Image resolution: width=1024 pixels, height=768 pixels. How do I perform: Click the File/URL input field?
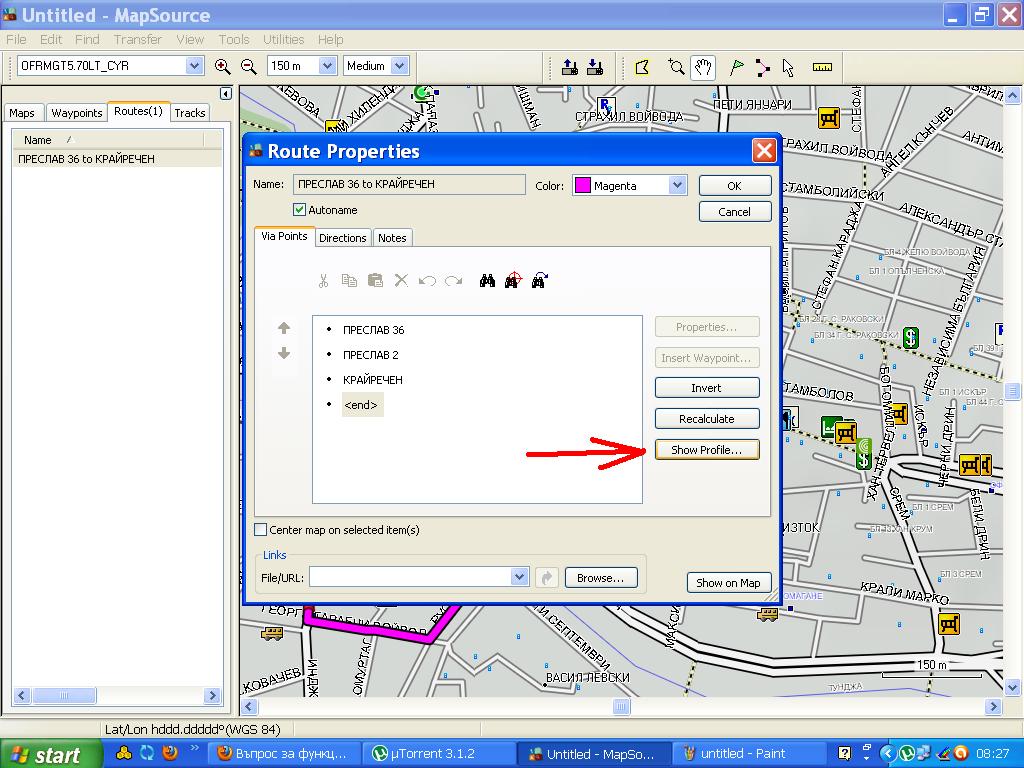pos(410,577)
